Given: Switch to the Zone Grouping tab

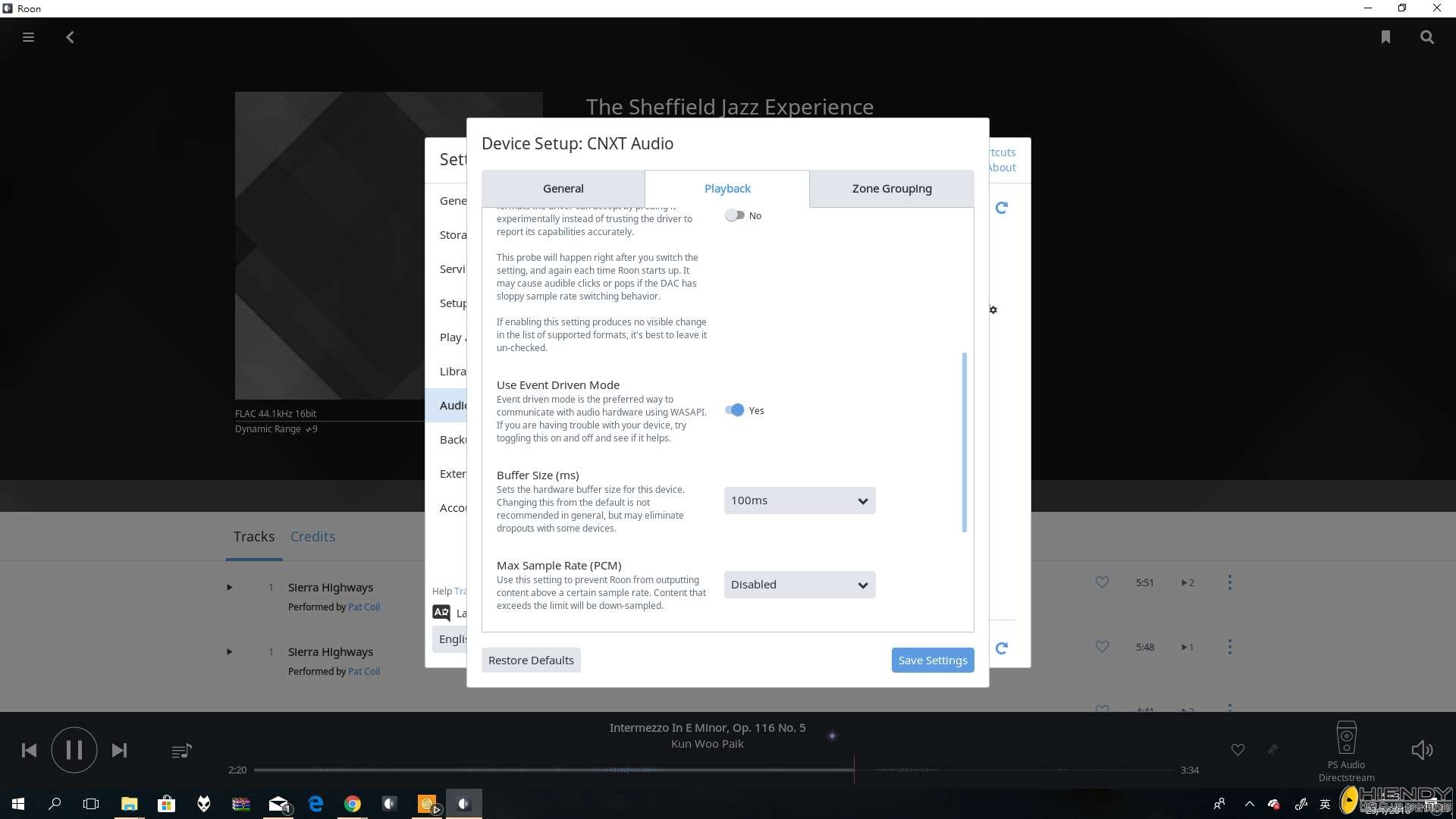Looking at the screenshot, I should coord(892,189).
